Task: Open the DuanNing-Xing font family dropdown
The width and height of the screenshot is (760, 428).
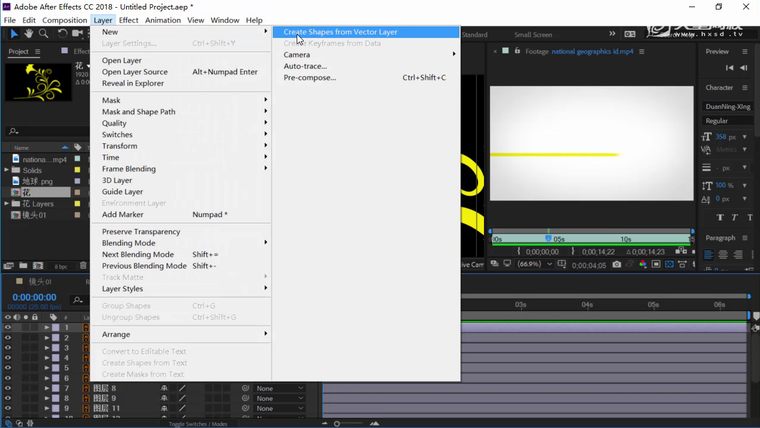Action: tap(729, 106)
